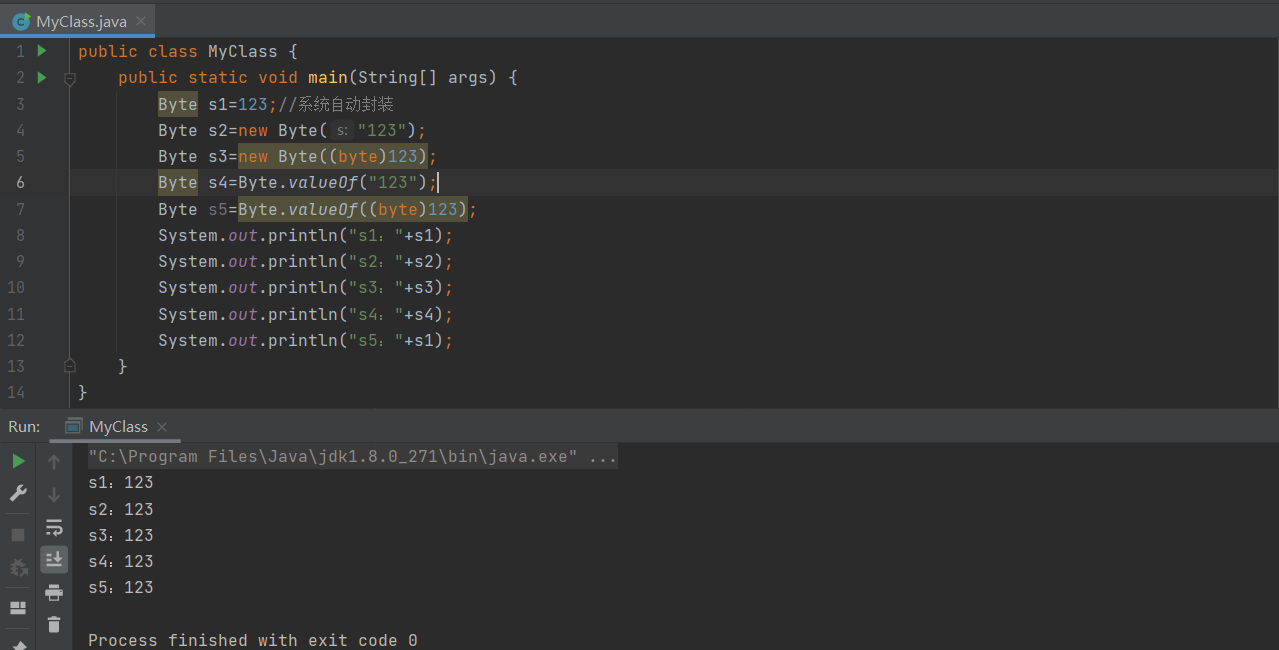Click 'Process finished with exit code 0'
The width and height of the screenshot is (1279, 650).
(253, 640)
